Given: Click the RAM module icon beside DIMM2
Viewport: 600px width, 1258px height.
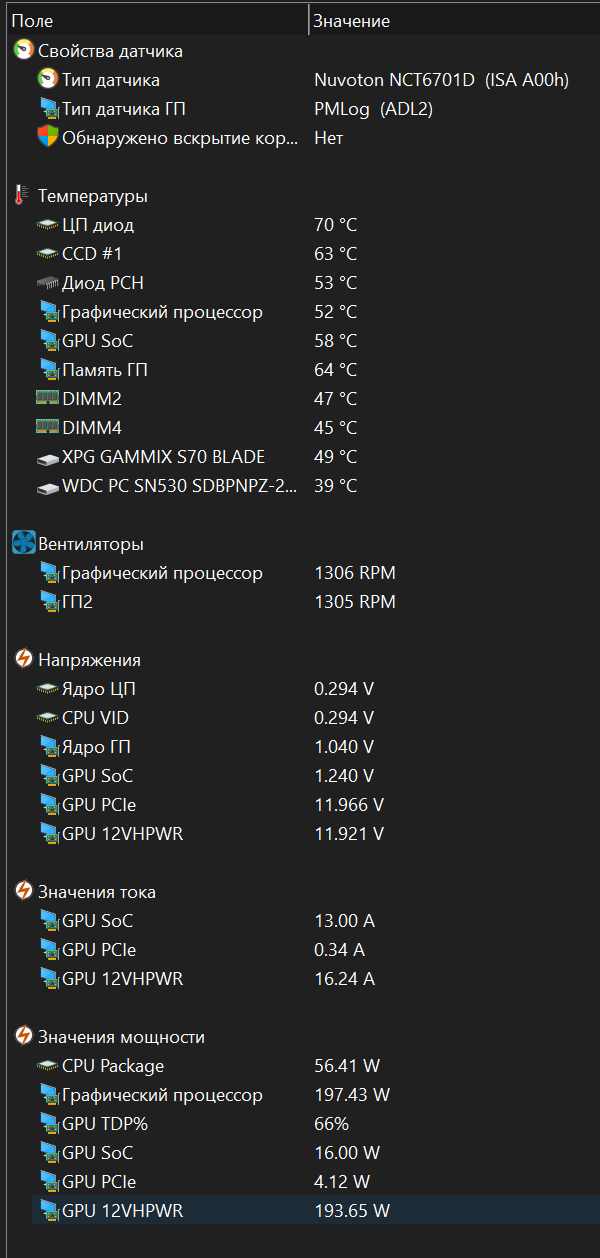Looking at the screenshot, I should [47, 399].
